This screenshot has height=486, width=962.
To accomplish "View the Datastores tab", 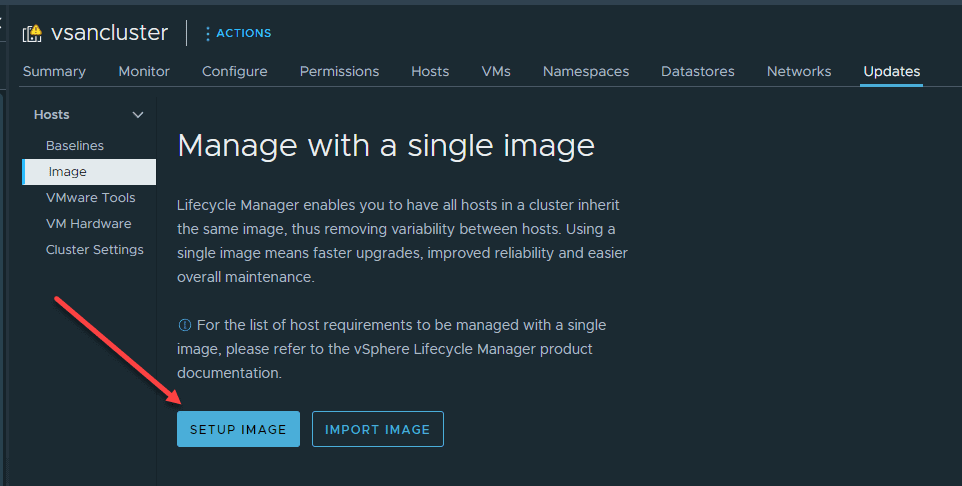I will [x=698, y=71].
